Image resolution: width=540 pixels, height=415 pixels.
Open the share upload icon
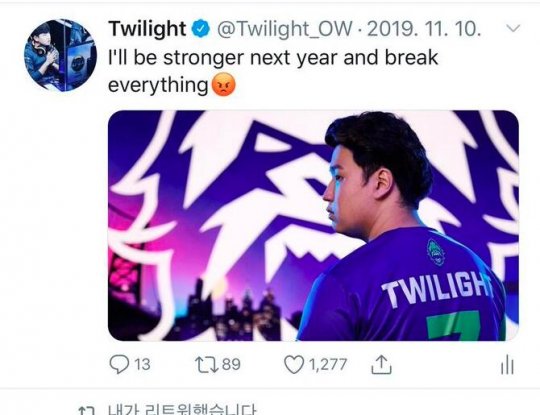pyautogui.click(x=381, y=365)
